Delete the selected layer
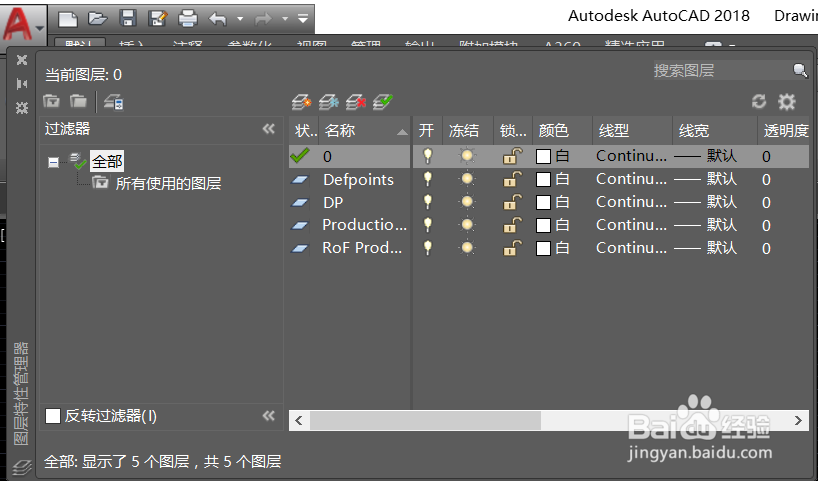This screenshot has width=818, height=481. pos(356,102)
